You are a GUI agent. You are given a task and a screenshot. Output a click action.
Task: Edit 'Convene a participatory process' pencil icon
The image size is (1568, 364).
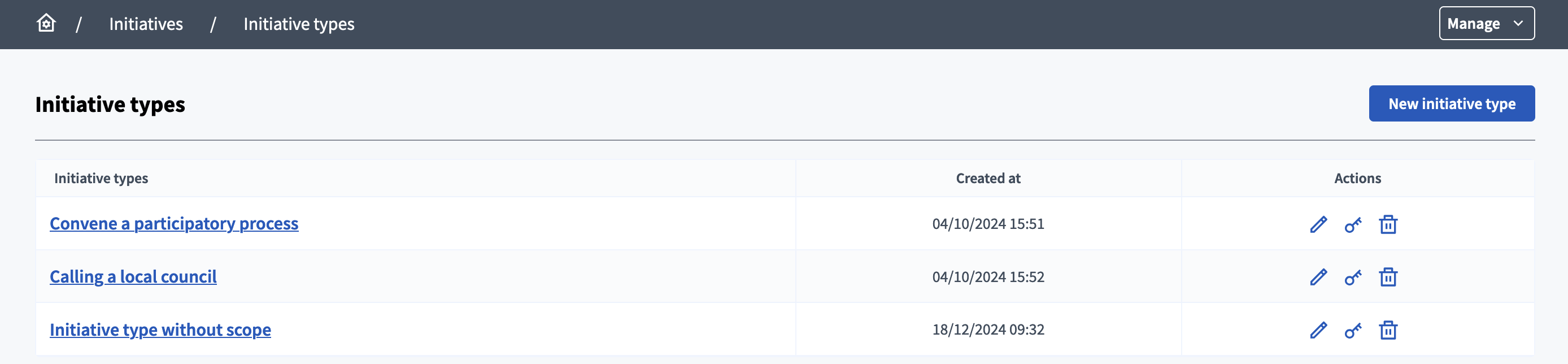(x=1318, y=224)
